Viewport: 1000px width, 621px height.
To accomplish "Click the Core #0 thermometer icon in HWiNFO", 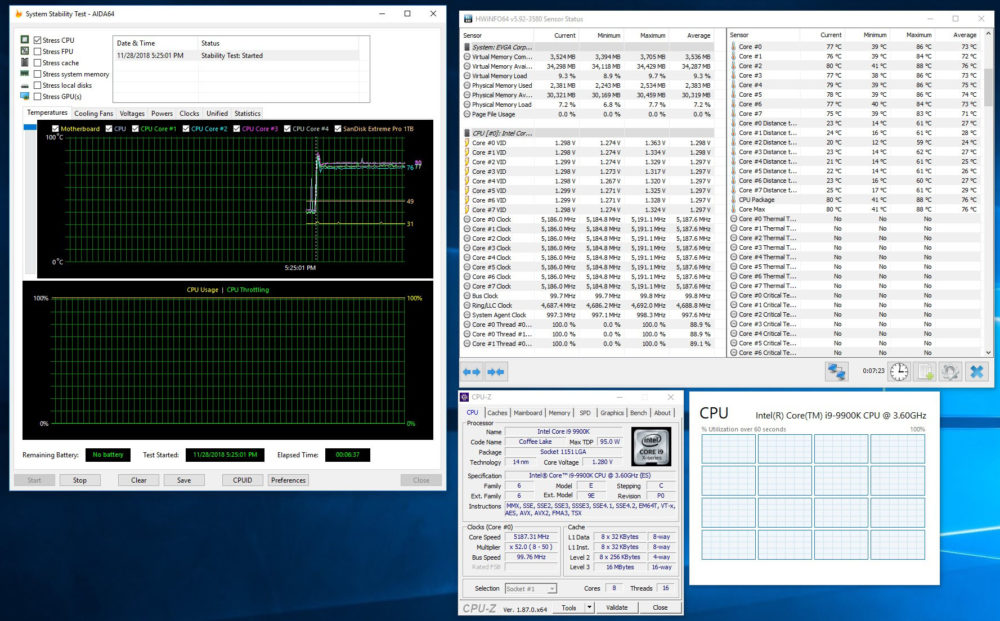I will point(733,47).
